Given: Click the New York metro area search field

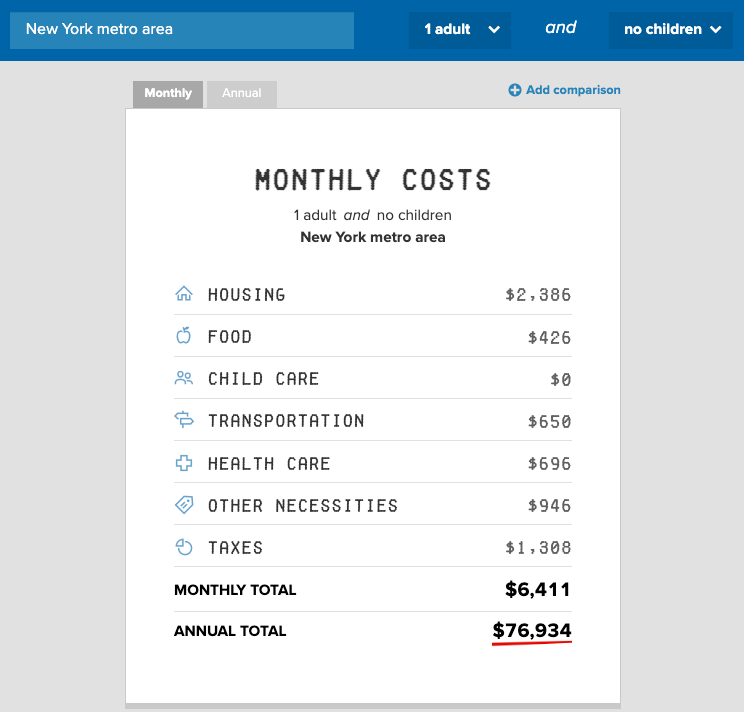Looking at the screenshot, I should click(x=182, y=30).
